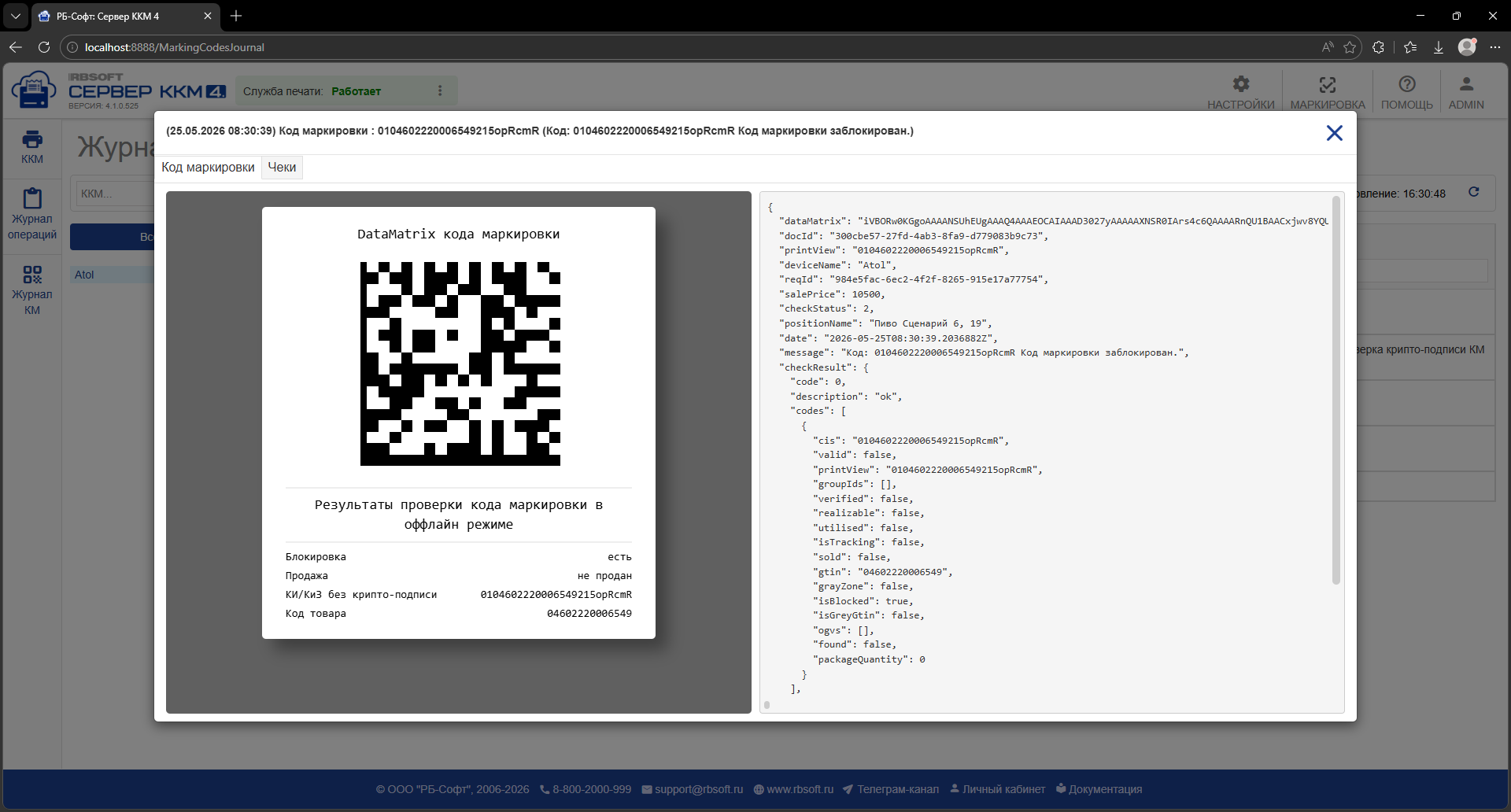Click the "docId" line in the JSON panel
This screenshot has height=812, width=1511.
pos(913,236)
